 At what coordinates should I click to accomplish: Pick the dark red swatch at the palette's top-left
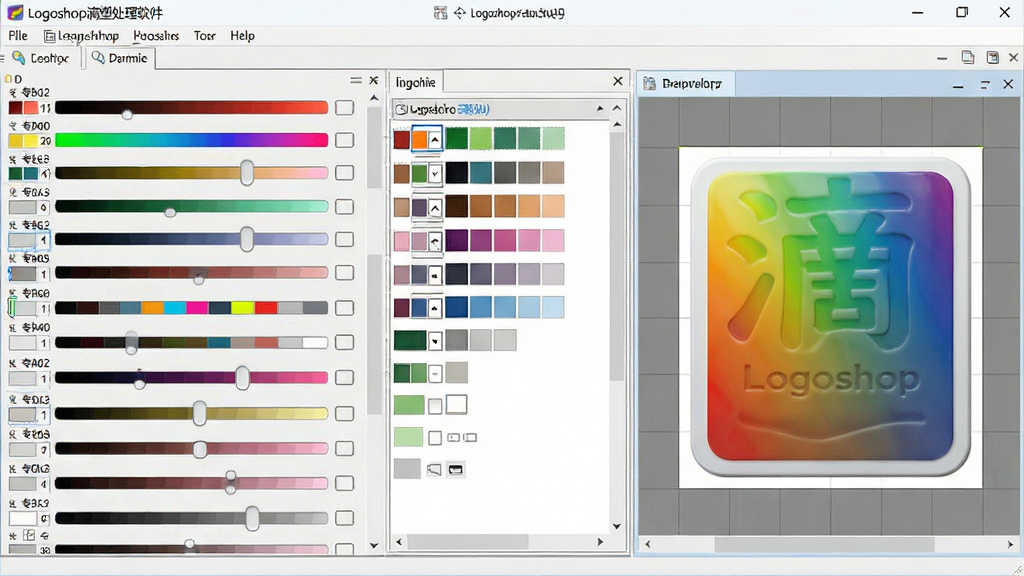pyautogui.click(x=402, y=139)
